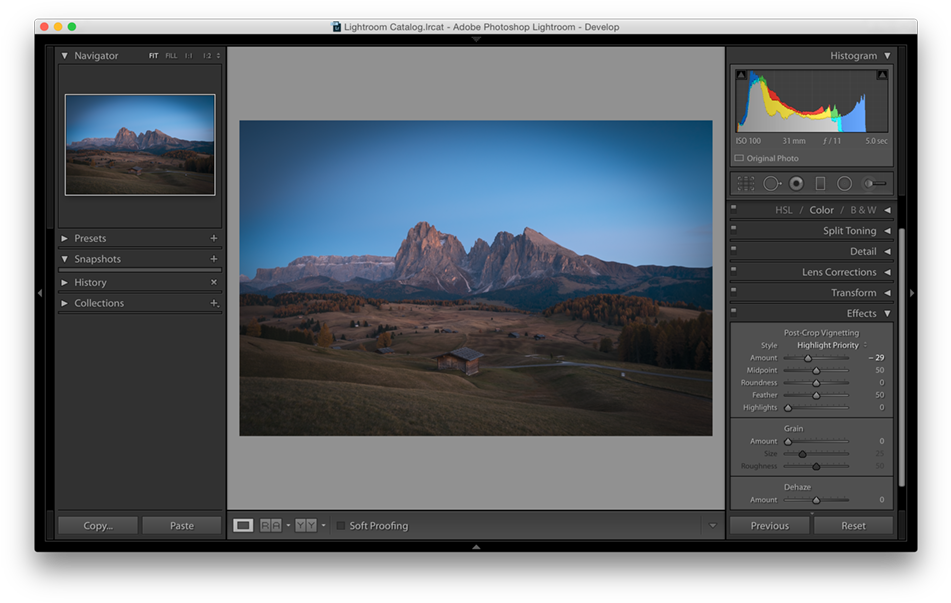The height and width of the screenshot is (603, 951).
Task: Open the before/after view options dropdown arrow
Action: click(323, 525)
